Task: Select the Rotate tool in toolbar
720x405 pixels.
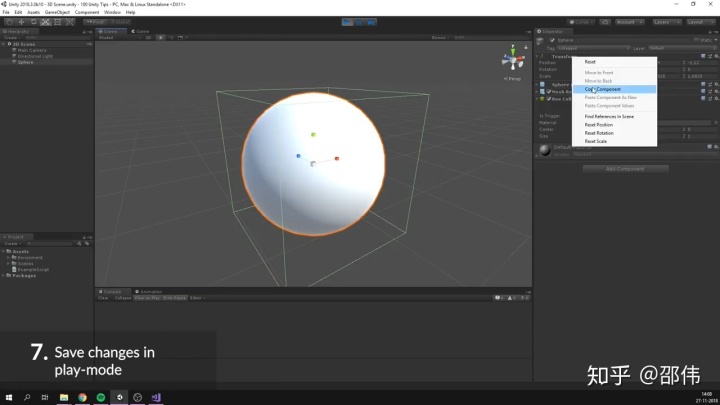Action: 34,22
